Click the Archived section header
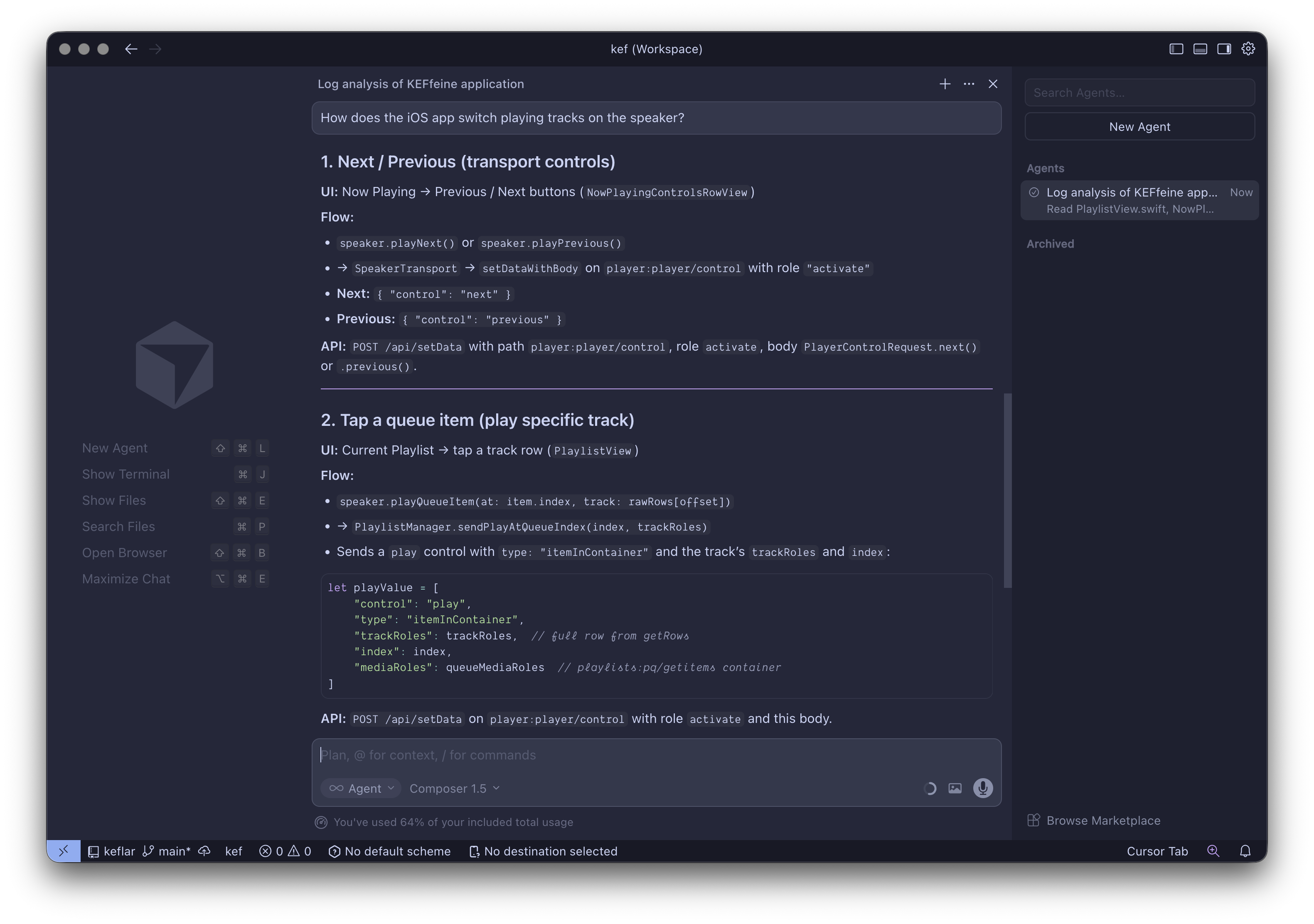This screenshot has height=924, width=1314. (x=1050, y=244)
